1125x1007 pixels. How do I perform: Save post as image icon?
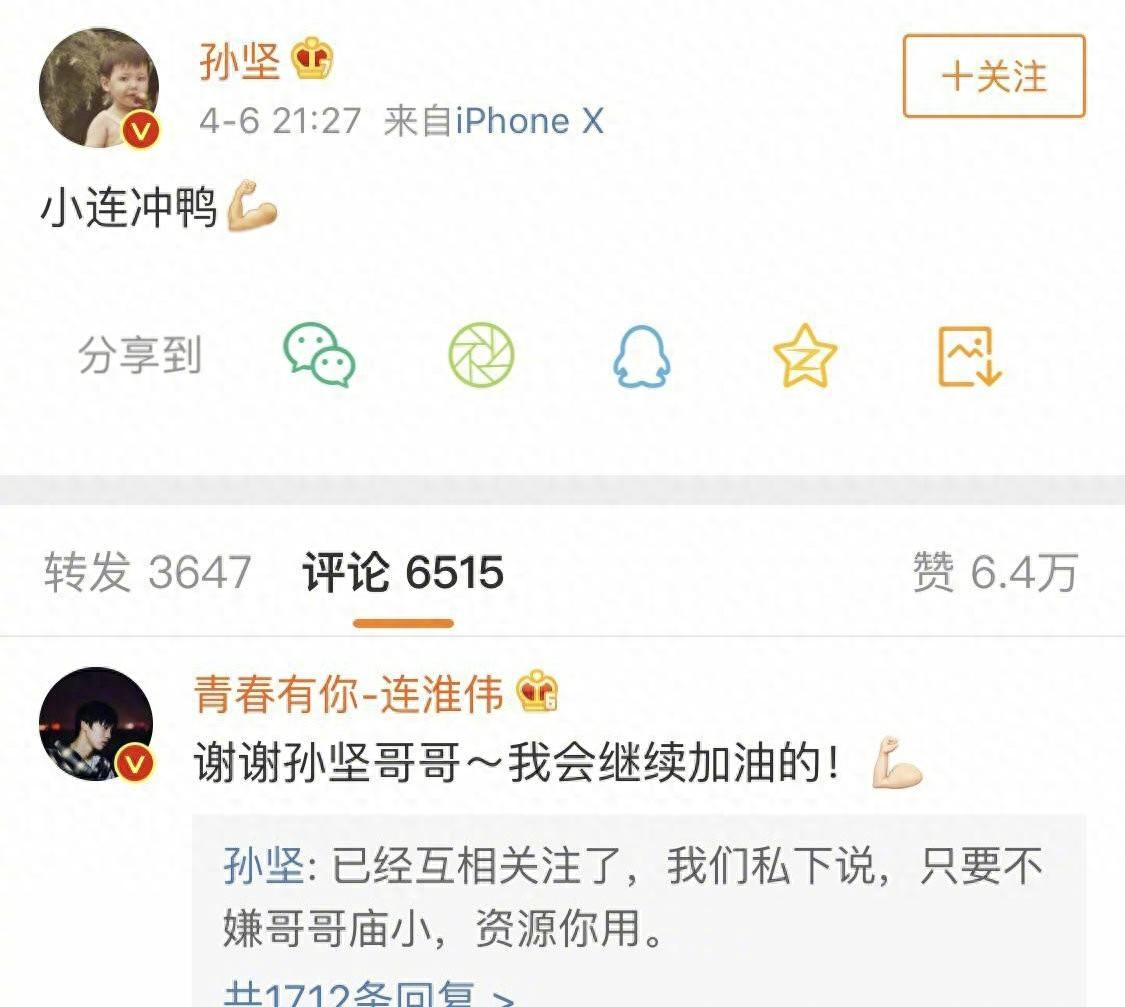click(x=970, y=356)
